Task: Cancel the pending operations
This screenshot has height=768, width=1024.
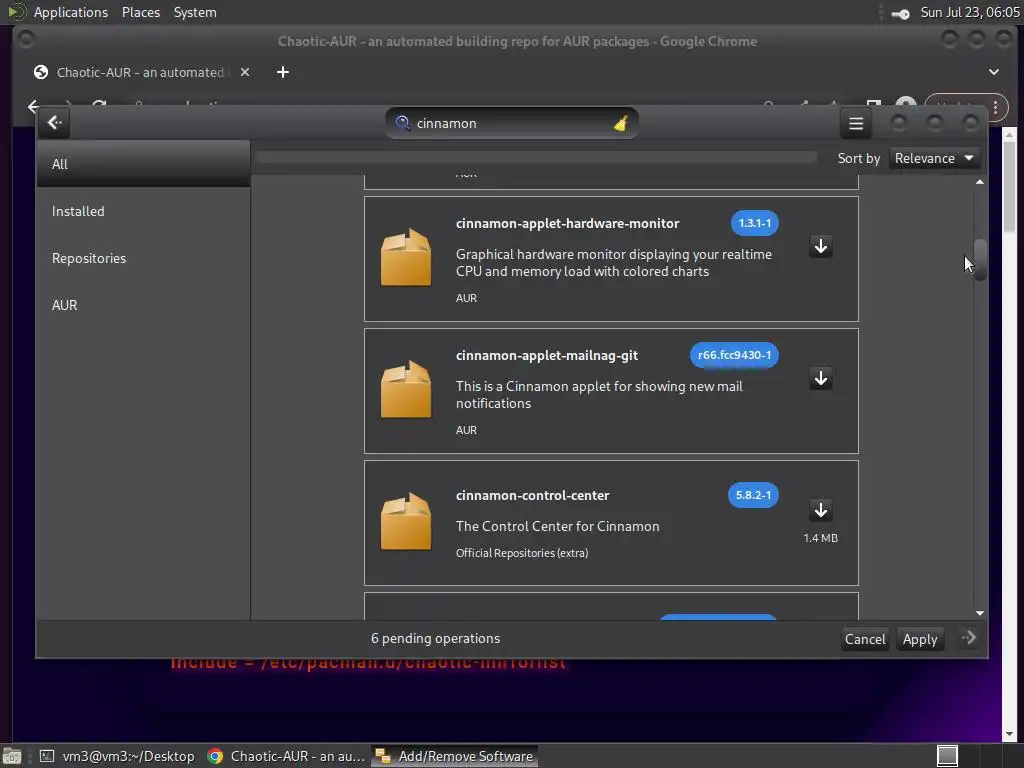Action: click(865, 639)
